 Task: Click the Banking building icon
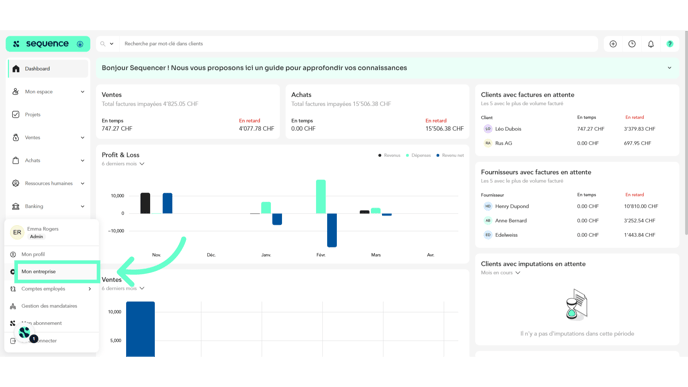click(16, 206)
